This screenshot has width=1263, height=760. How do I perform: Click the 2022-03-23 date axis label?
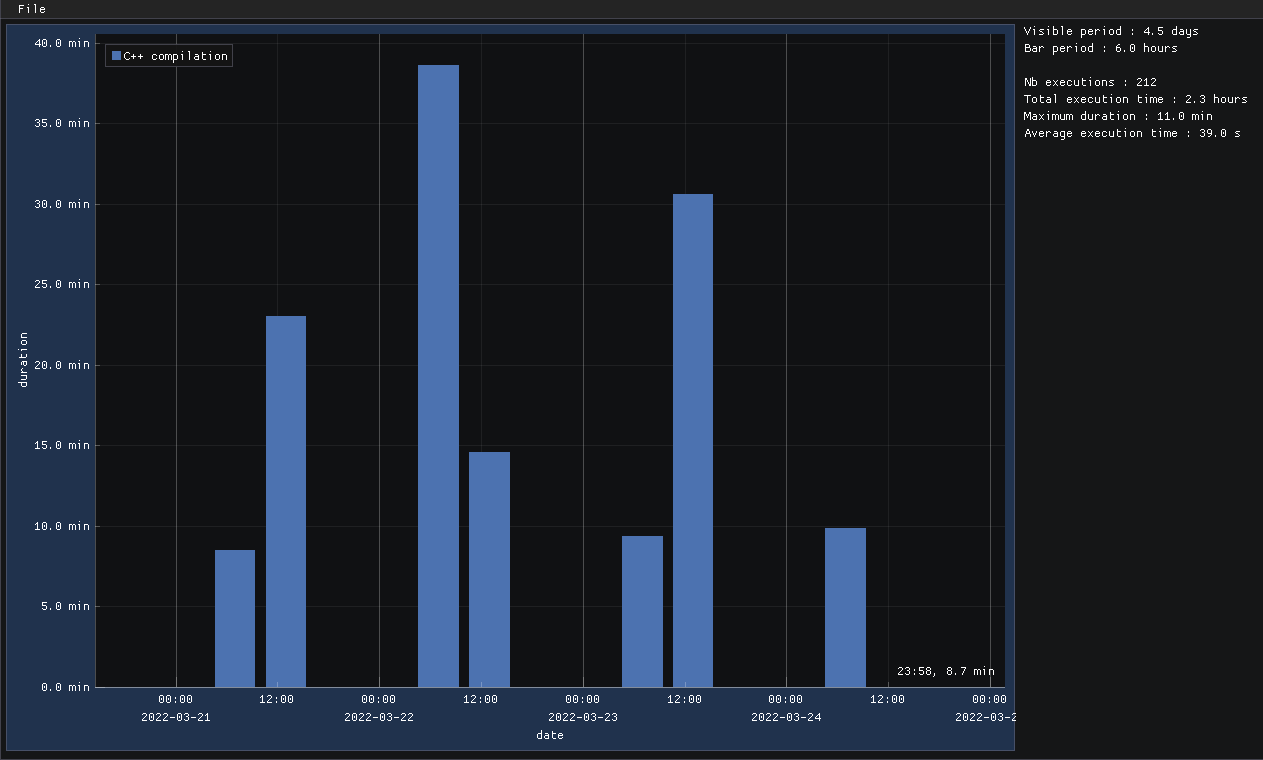pyautogui.click(x=582, y=716)
